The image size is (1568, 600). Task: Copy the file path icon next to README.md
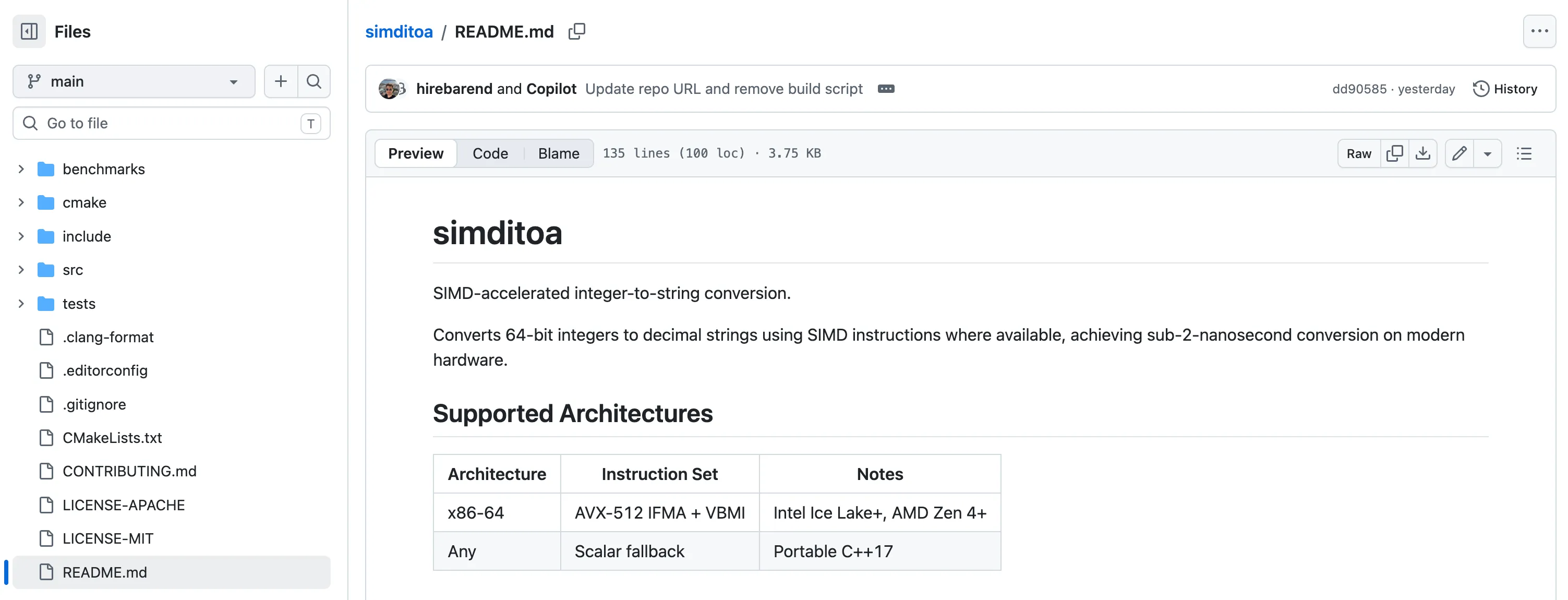point(576,31)
